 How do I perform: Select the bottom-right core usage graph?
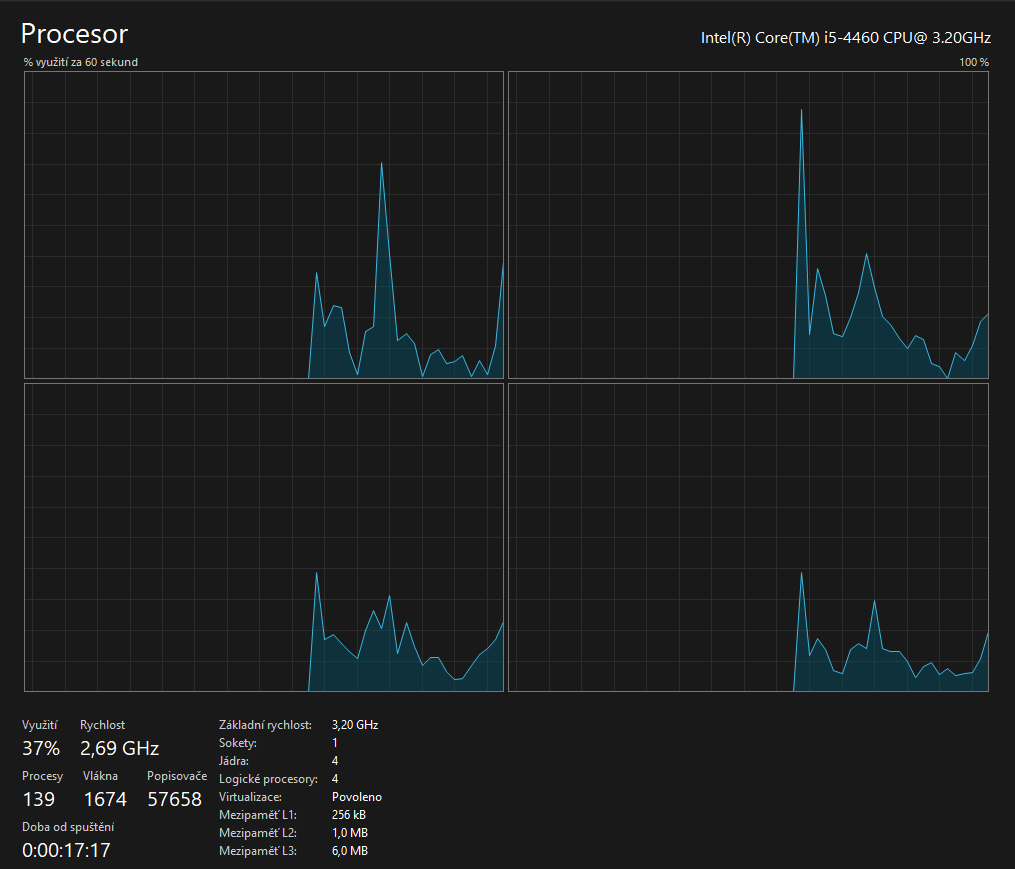click(x=748, y=537)
